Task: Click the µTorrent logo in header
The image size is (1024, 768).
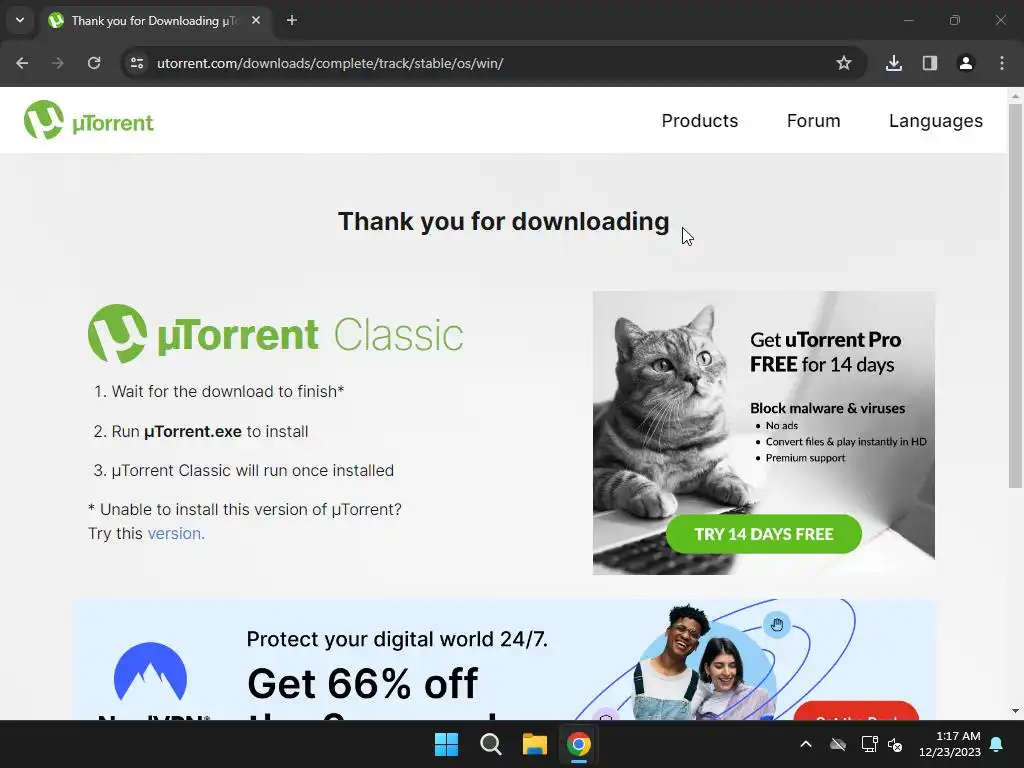Action: point(89,120)
